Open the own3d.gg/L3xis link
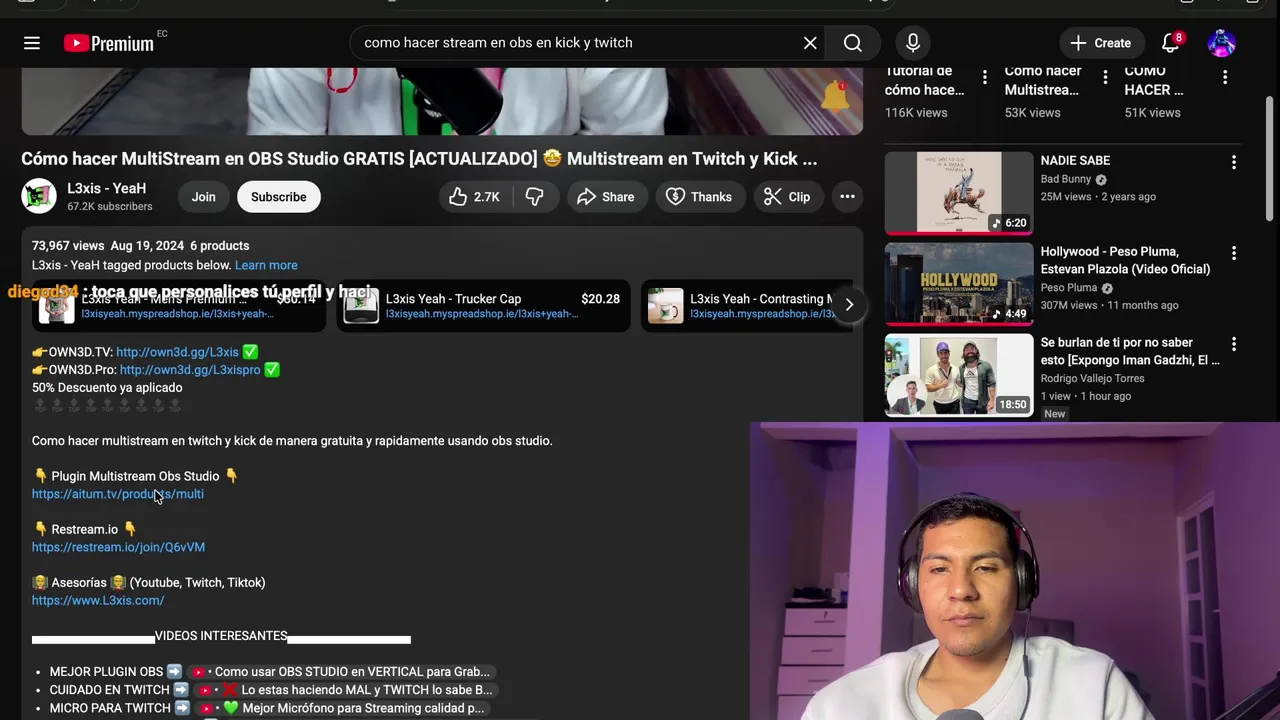 [177, 352]
